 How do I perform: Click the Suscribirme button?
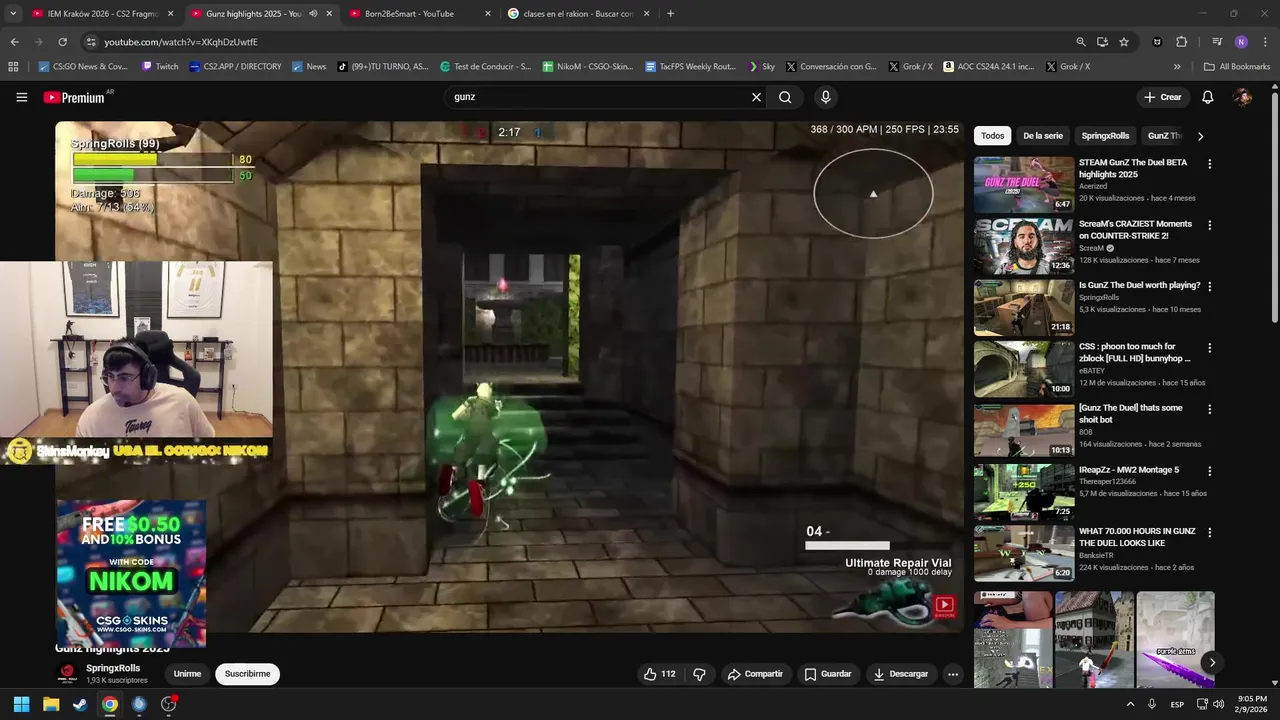pyautogui.click(x=247, y=674)
